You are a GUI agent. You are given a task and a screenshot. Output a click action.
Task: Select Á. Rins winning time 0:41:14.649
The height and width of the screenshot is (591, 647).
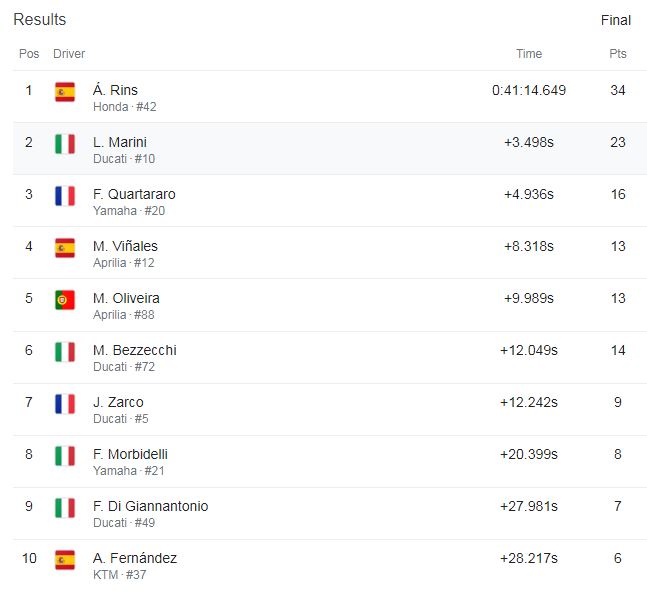(x=529, y=90)
